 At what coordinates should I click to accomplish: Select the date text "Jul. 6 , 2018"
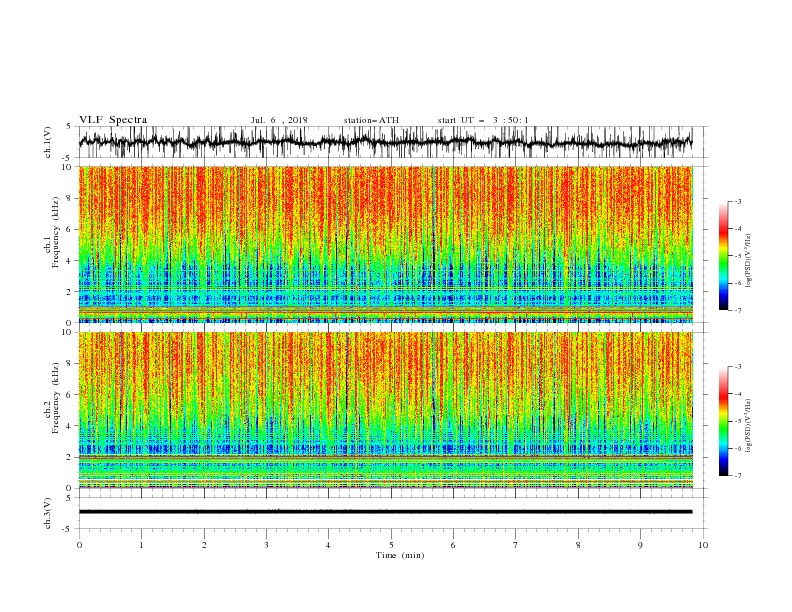click(x=279, y=120)
